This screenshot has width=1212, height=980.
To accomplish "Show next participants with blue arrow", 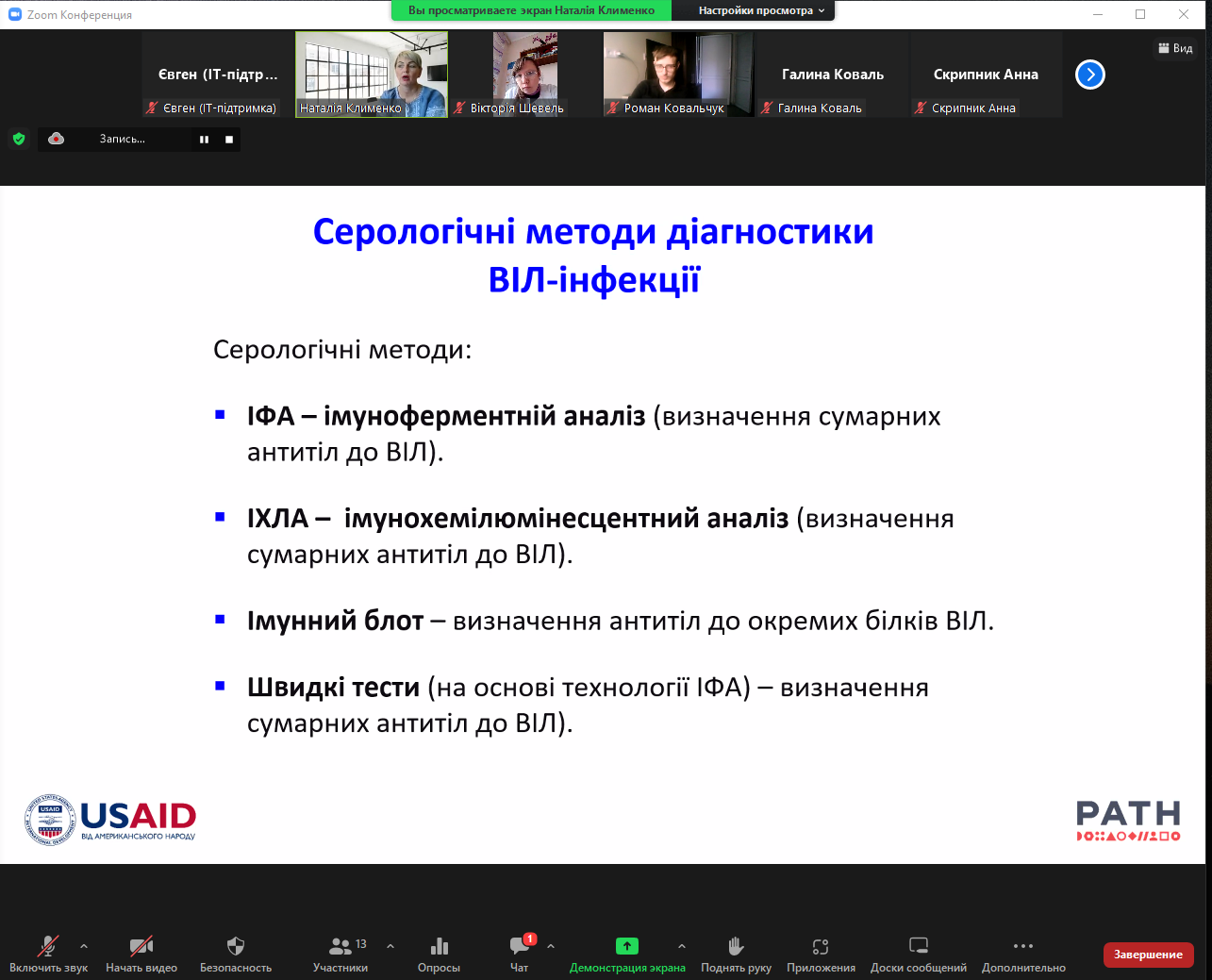I will 1089,75.
